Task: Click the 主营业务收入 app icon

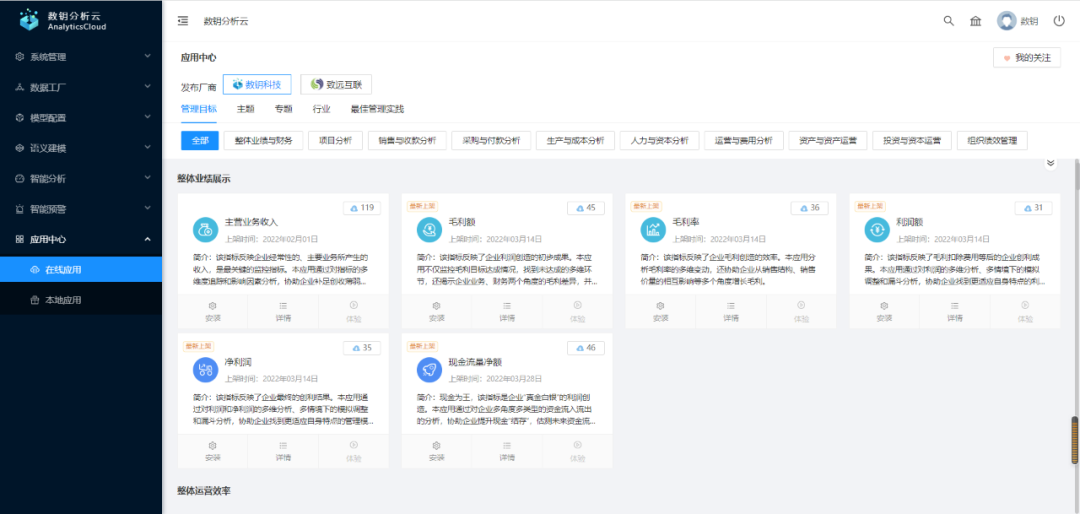Action: click(x=204, y=229)
